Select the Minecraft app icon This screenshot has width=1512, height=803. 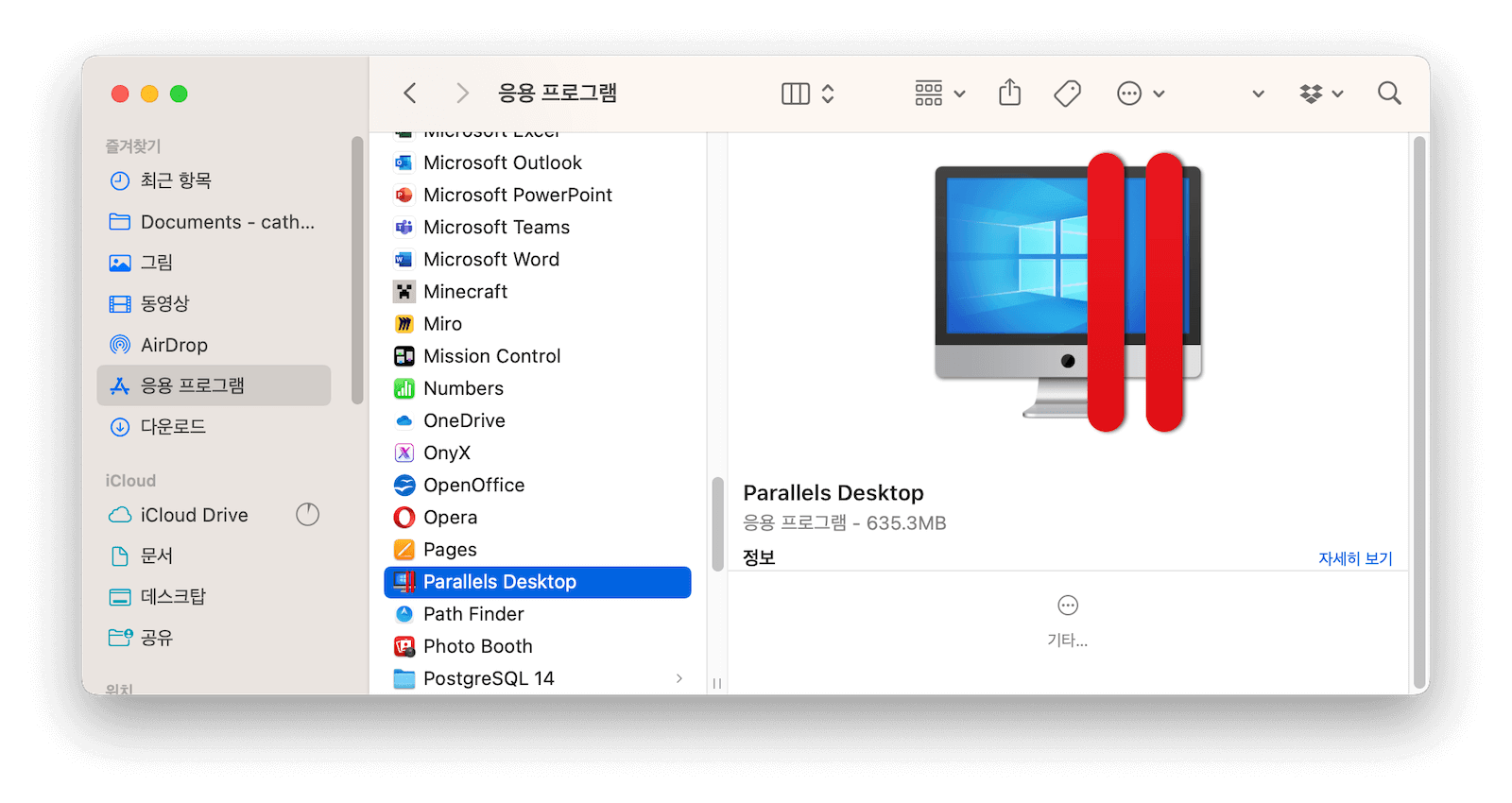point(404,291)
